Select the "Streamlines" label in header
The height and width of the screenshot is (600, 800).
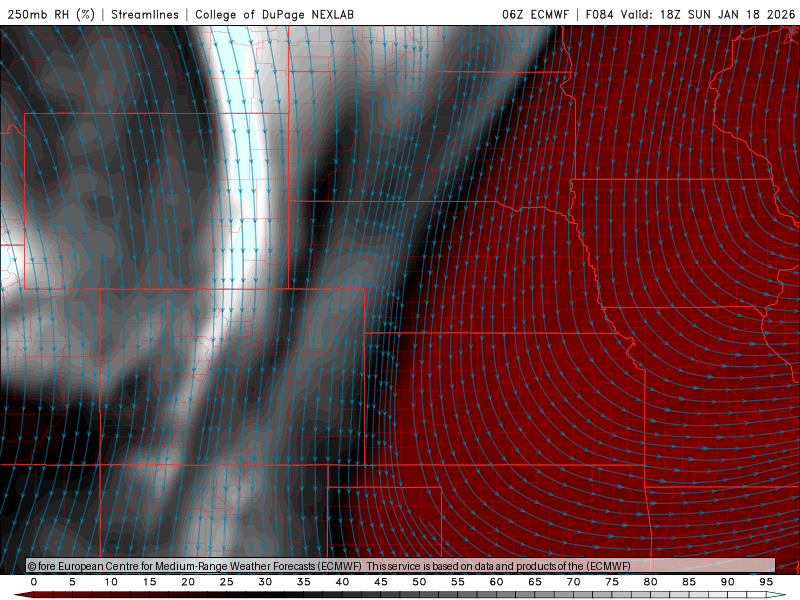pos(145,14)
